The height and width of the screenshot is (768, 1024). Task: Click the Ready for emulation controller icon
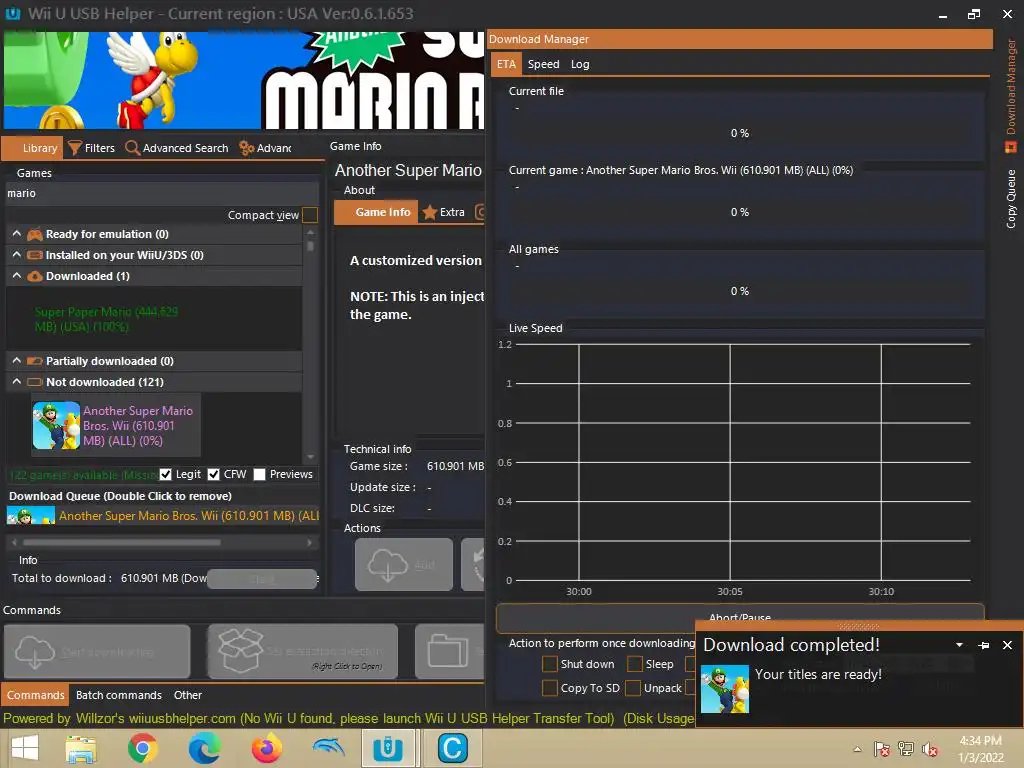35,234
